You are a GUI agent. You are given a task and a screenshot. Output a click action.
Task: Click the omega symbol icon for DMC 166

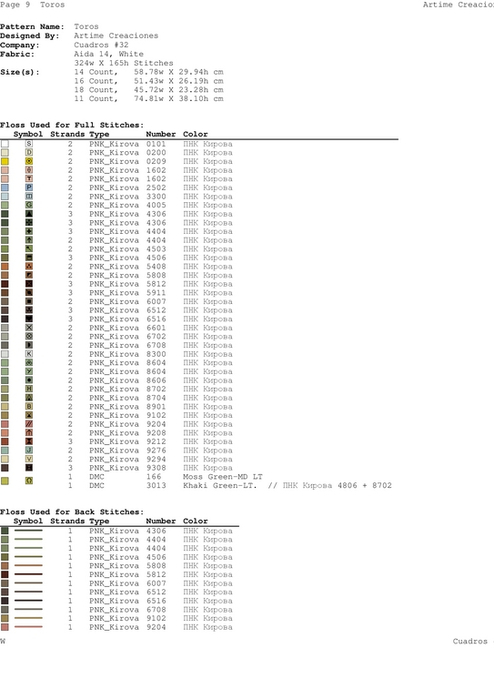point(29,481)
